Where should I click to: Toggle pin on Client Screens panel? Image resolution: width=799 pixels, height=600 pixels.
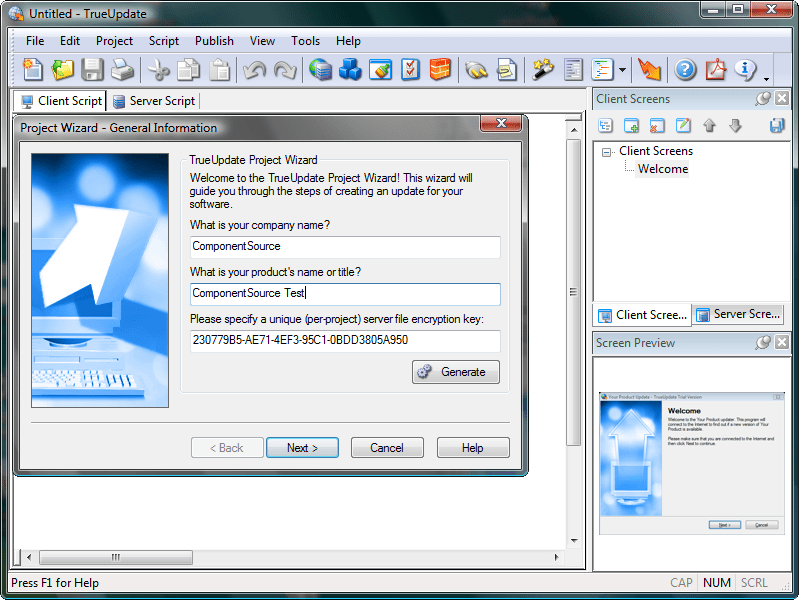763,98
